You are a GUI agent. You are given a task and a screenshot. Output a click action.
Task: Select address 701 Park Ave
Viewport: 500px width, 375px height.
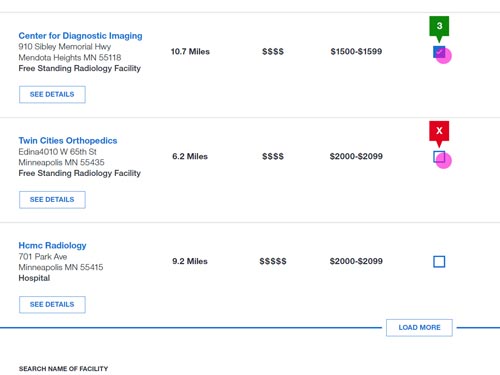(x=43, y=257)
